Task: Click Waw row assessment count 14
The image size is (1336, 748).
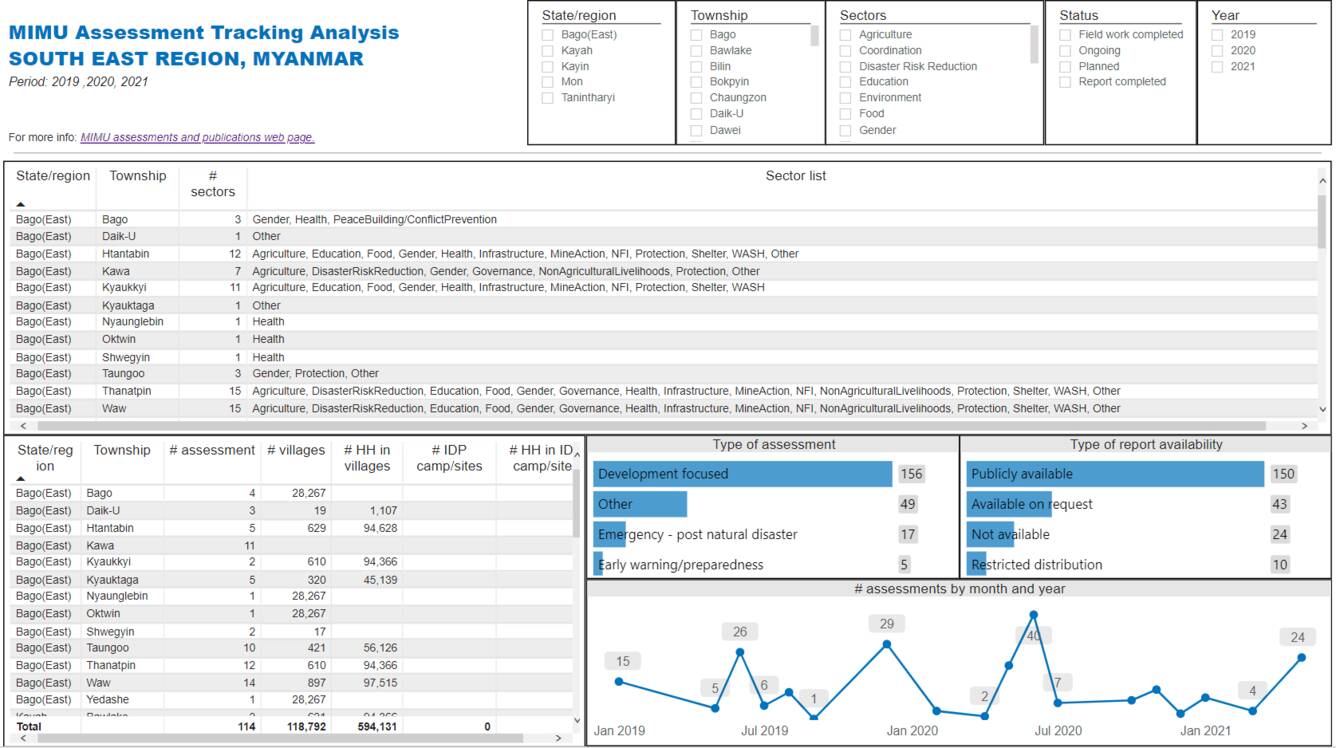Action: pos(249,682)
